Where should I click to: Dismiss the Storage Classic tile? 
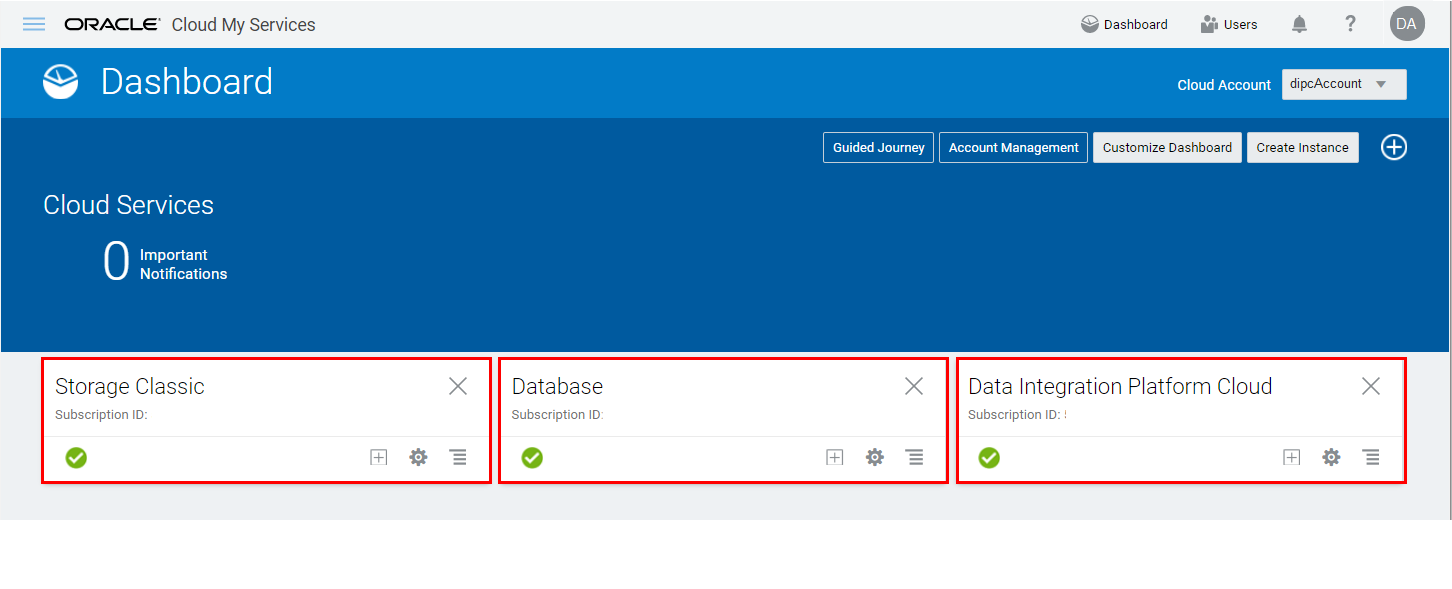(x=458, y=385)
